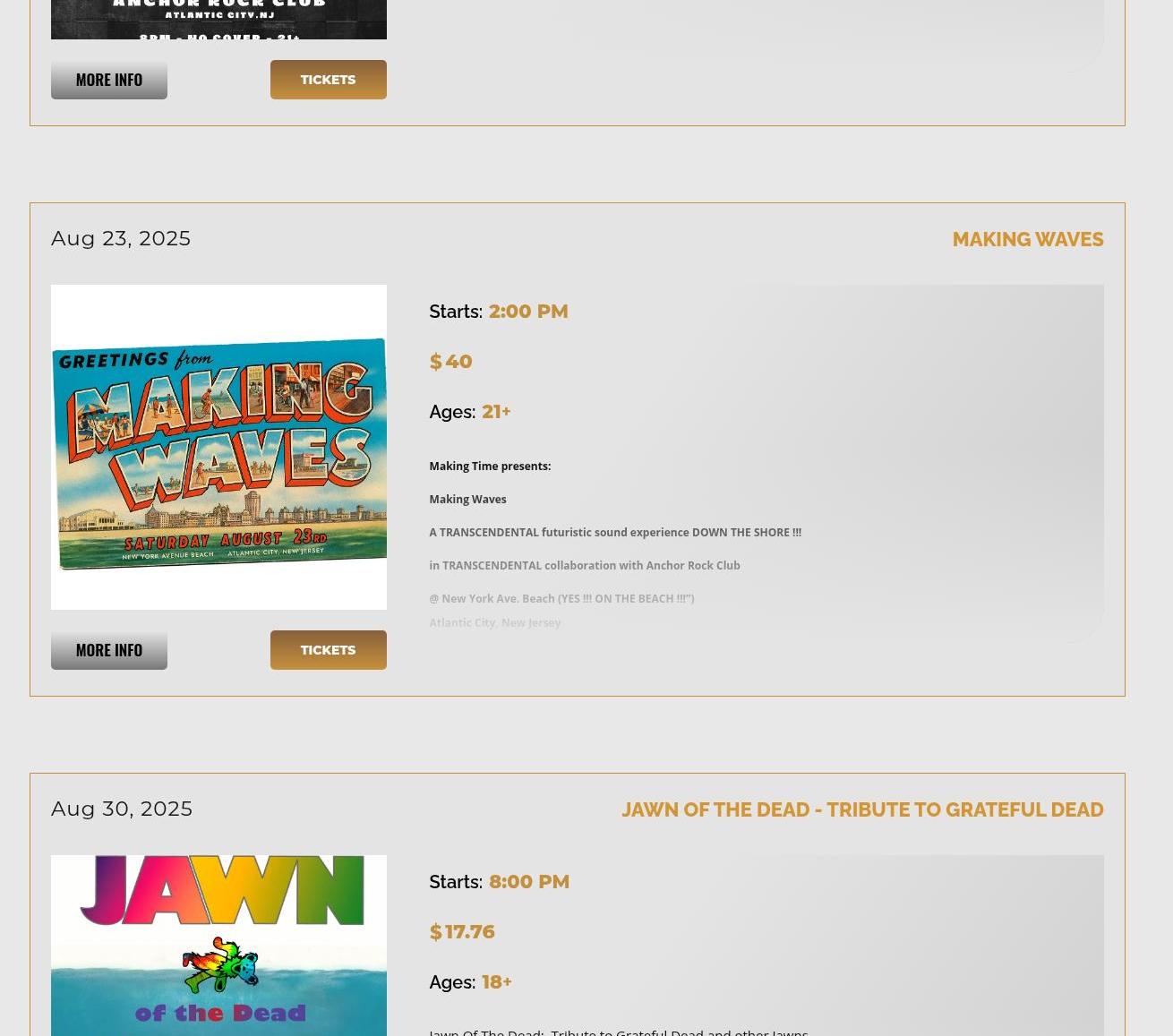Click the 'A TRANSCENDENTAL futuristic sound experience' line
Image resolution: width=1173 pixels, height=1036 pixels.
pyautogui.click(x=615, y=532)
